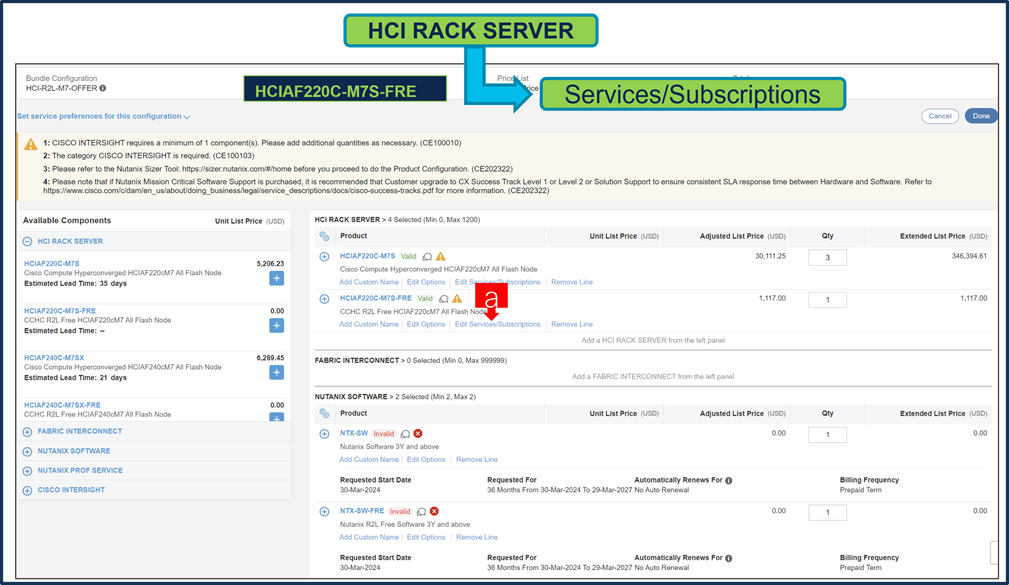The image size is (1009, 585).
Task: Edit quantity field for NTX-SW-FRE
Action: pyautogui.click(x=828, y=513)
